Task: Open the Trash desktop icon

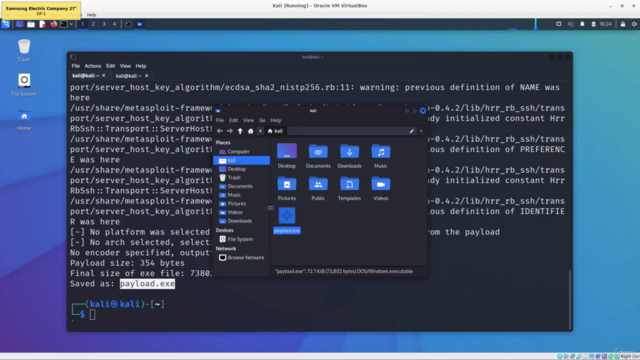Action: tap(24, 50)
